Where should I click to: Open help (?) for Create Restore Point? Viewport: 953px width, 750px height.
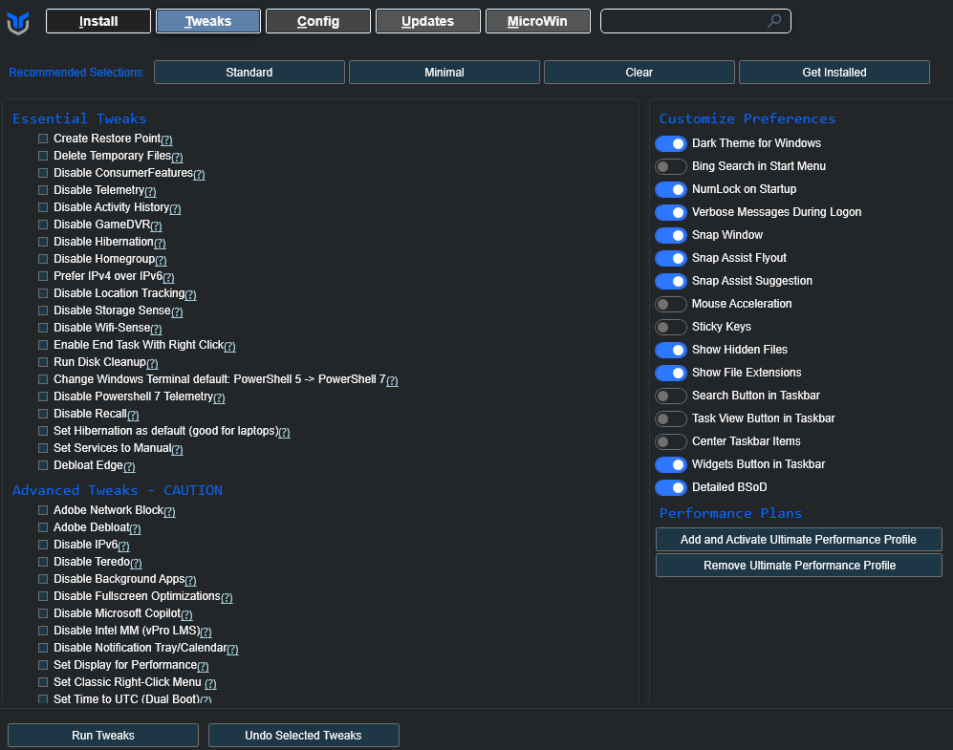[166, 140]
